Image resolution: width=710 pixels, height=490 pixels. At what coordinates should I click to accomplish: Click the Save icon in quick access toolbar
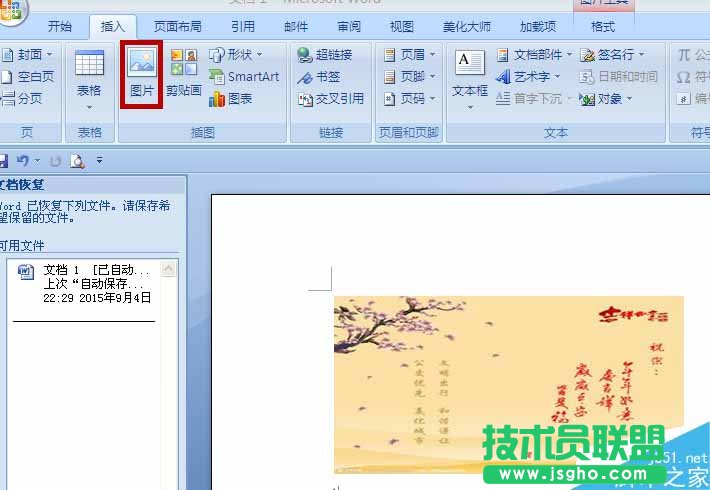click(4, 161)
